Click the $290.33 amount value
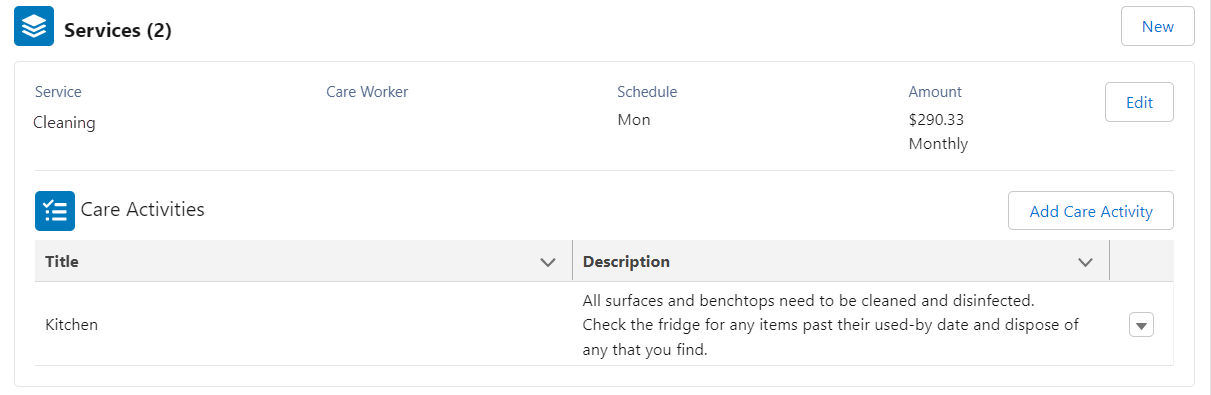Image resolution: width=1211 pixels, height=395 pixels. (x=936, y=120)
